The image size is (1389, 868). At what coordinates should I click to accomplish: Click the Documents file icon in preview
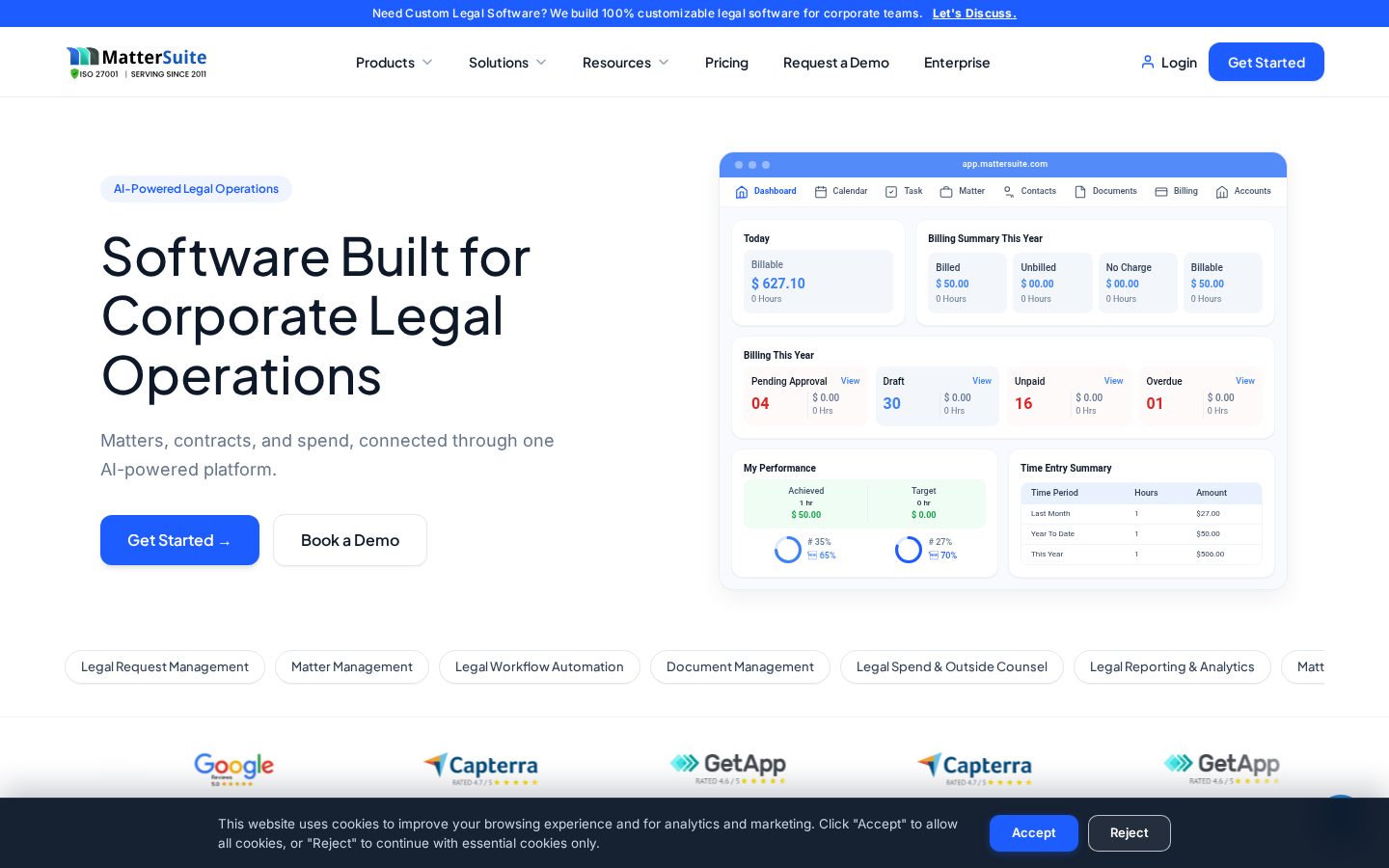click(x=1080, y=192)
